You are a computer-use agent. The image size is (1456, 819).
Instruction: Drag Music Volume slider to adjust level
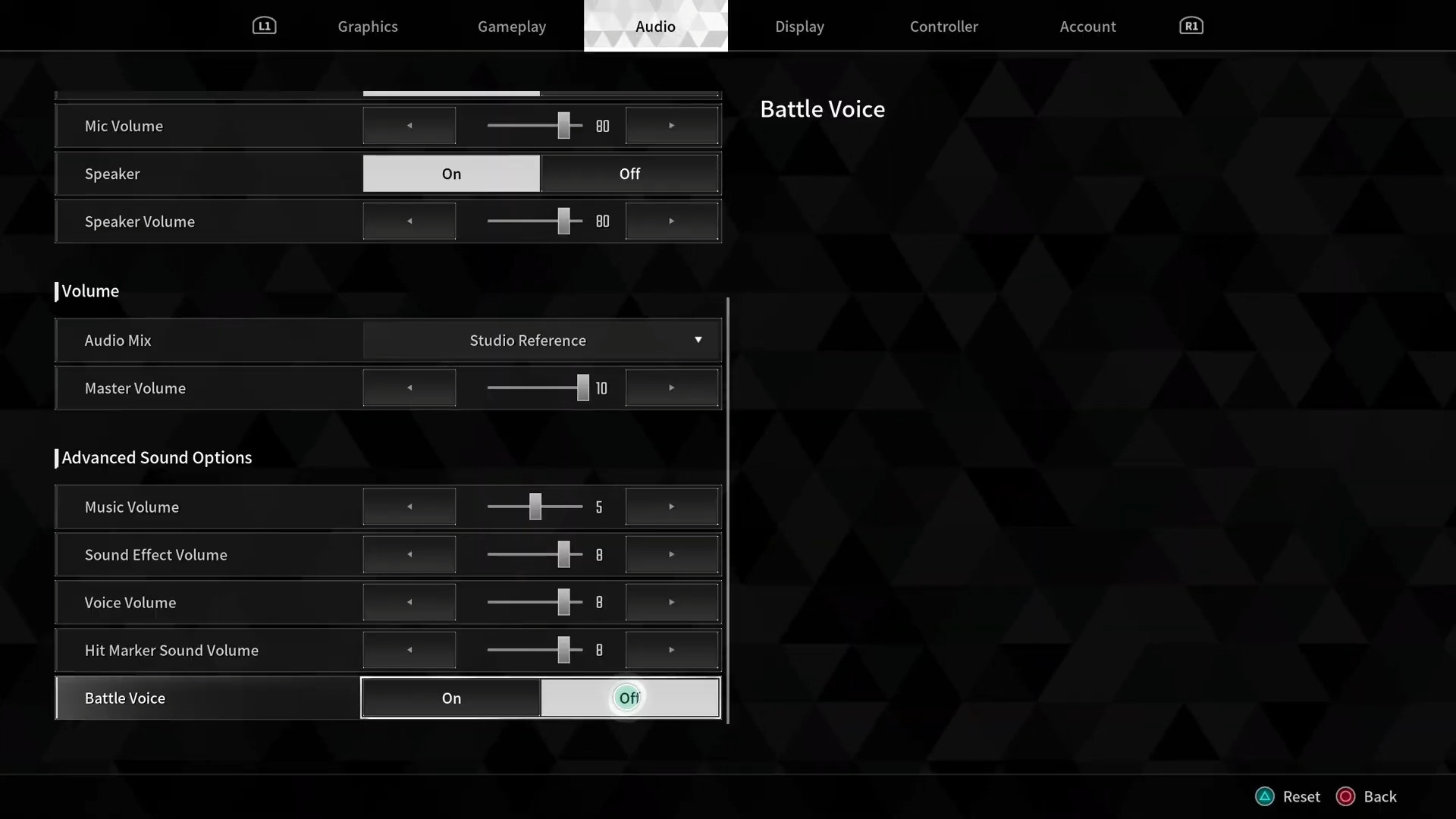[535, 506]
